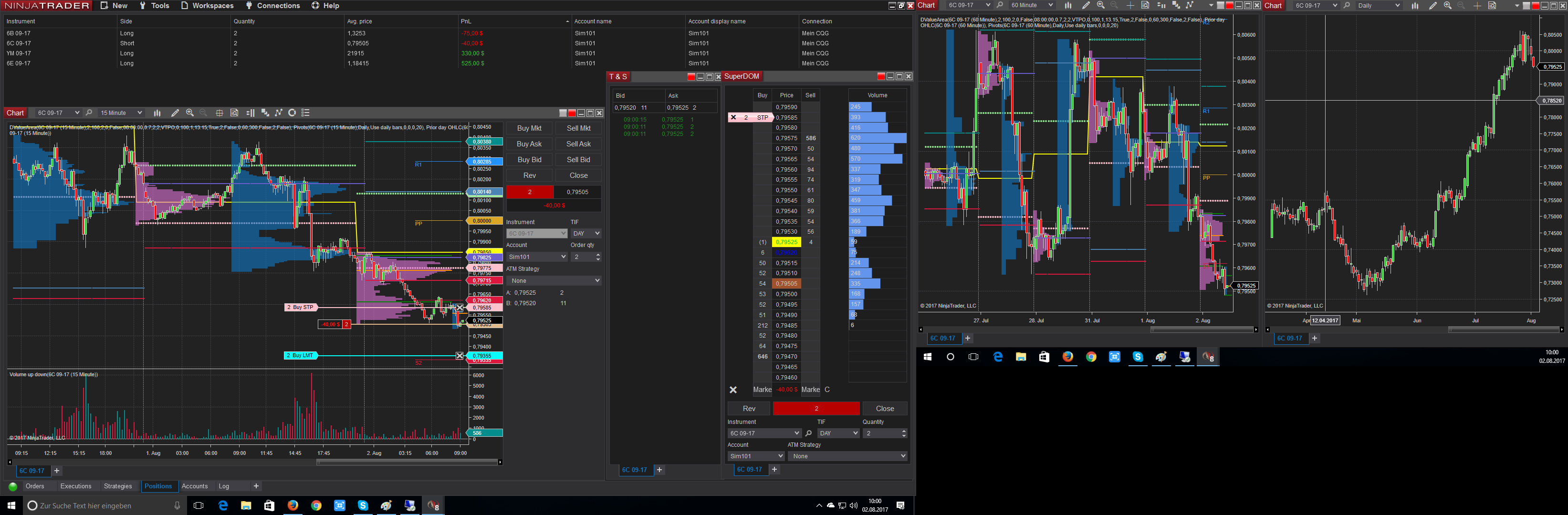1568x515 pixels.
Task: Click Order qty field in Chart Trader
Action: [x=585, y=257]
